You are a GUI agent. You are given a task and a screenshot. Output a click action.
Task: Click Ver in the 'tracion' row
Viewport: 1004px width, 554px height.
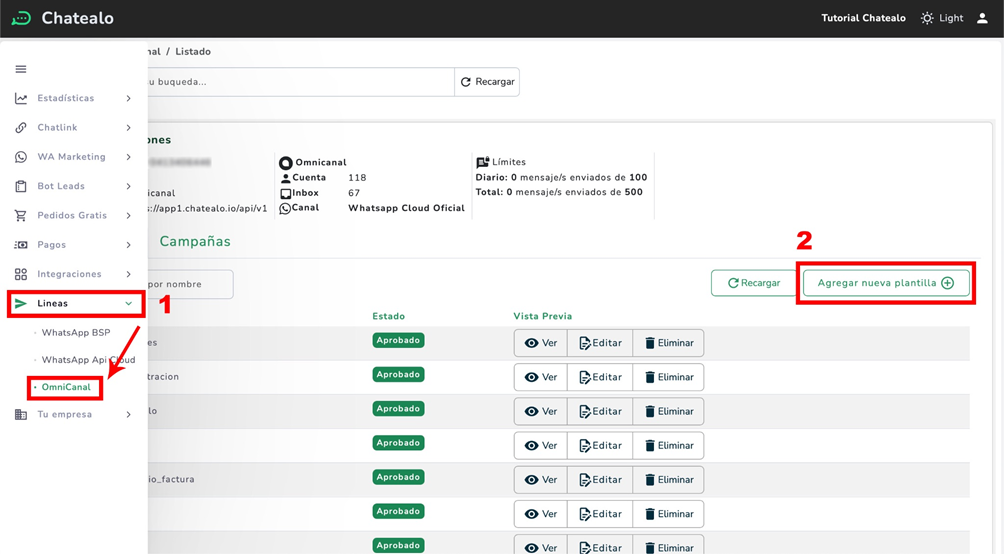tap(540, 377)
